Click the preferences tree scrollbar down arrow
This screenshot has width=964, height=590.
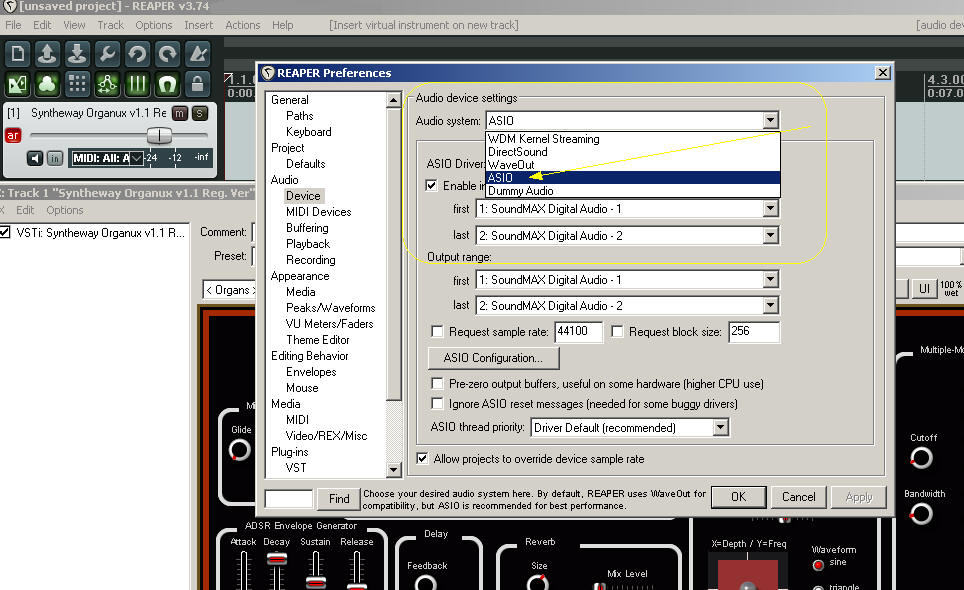(394, 470)
